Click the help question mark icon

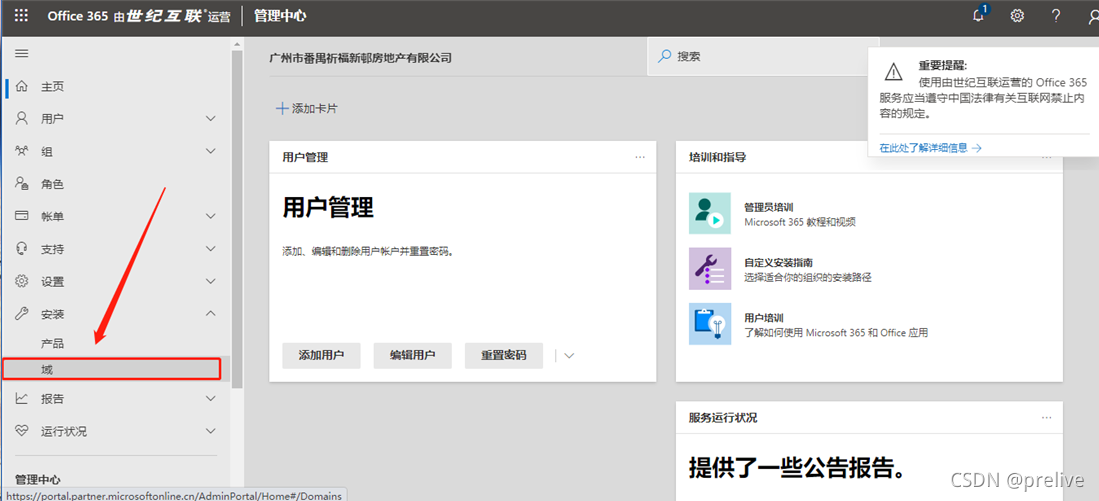coord(1056,16)
